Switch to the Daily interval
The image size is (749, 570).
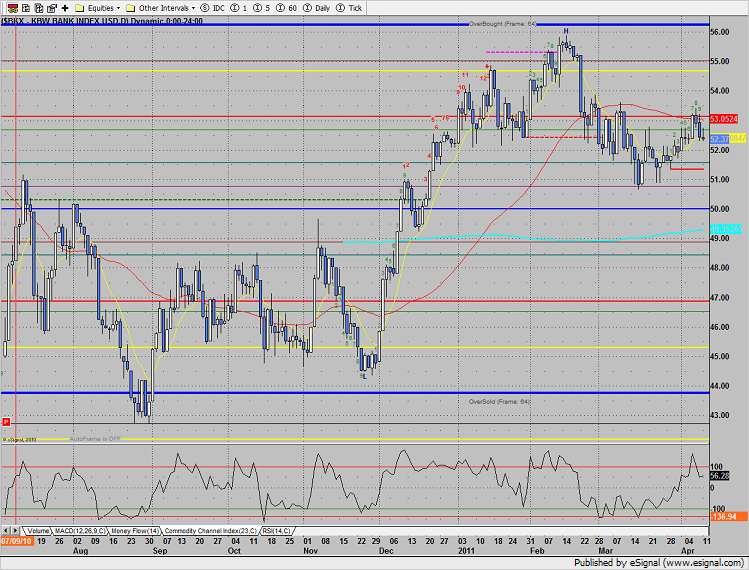click(x=317, y=8)
